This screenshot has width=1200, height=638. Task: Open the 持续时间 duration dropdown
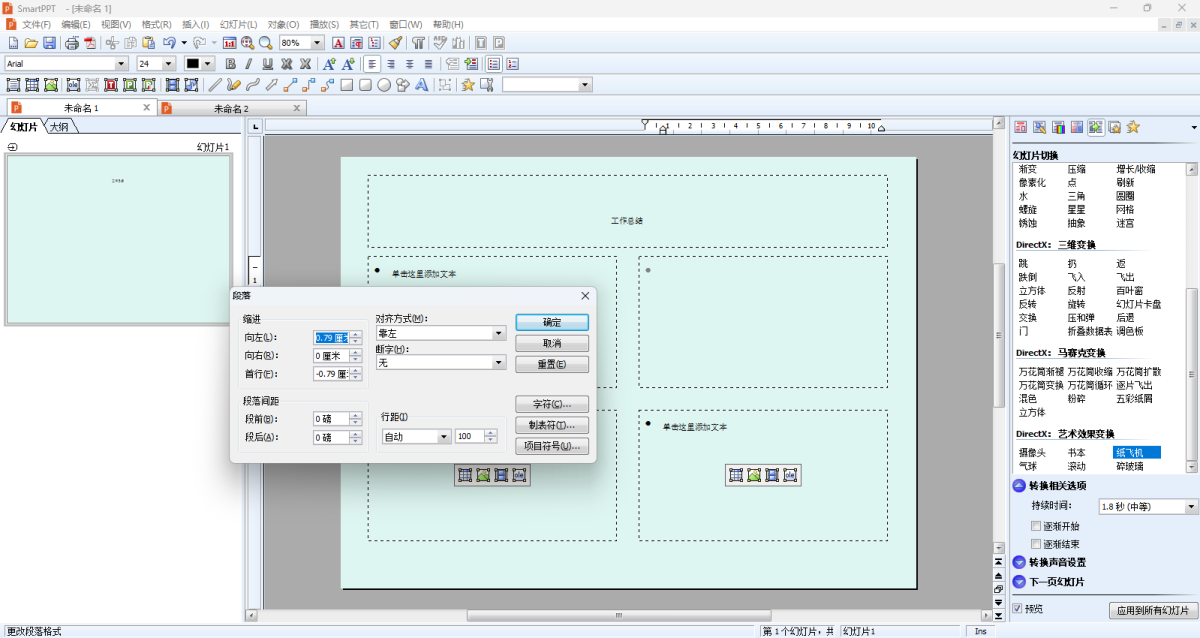pyautogui.click(x=1146, y=506)
